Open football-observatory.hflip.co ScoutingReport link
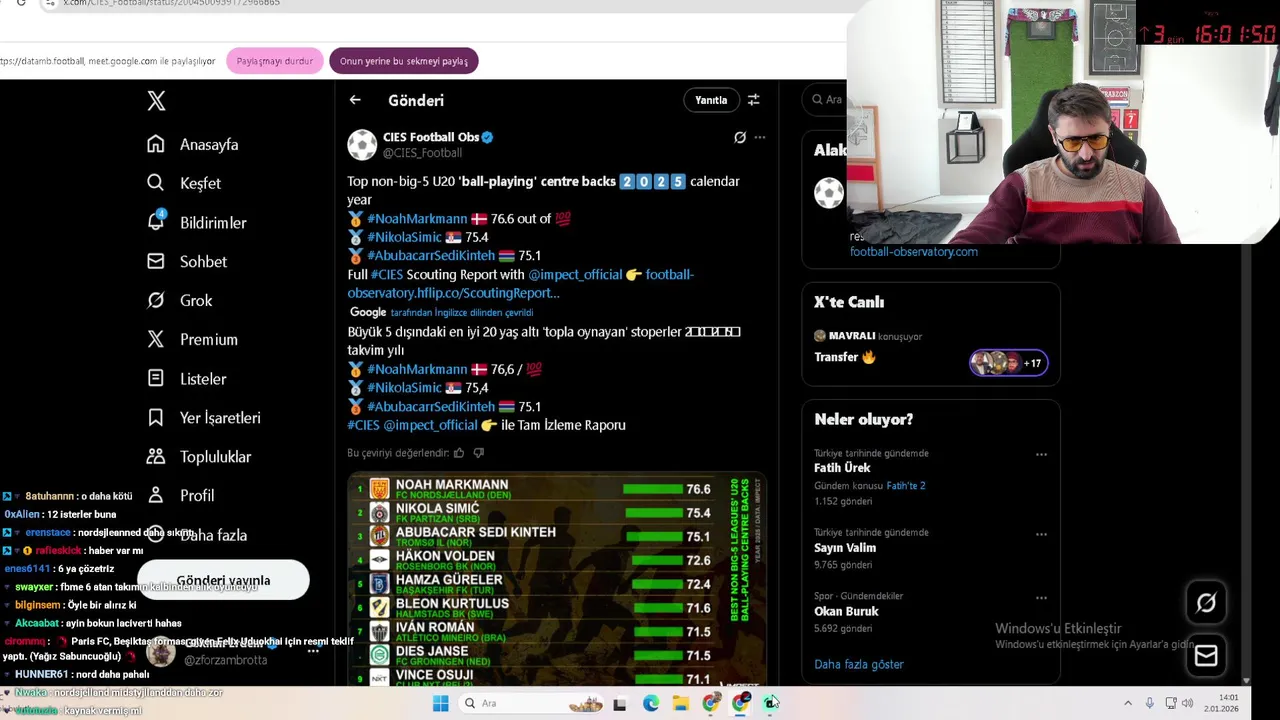 520,283
